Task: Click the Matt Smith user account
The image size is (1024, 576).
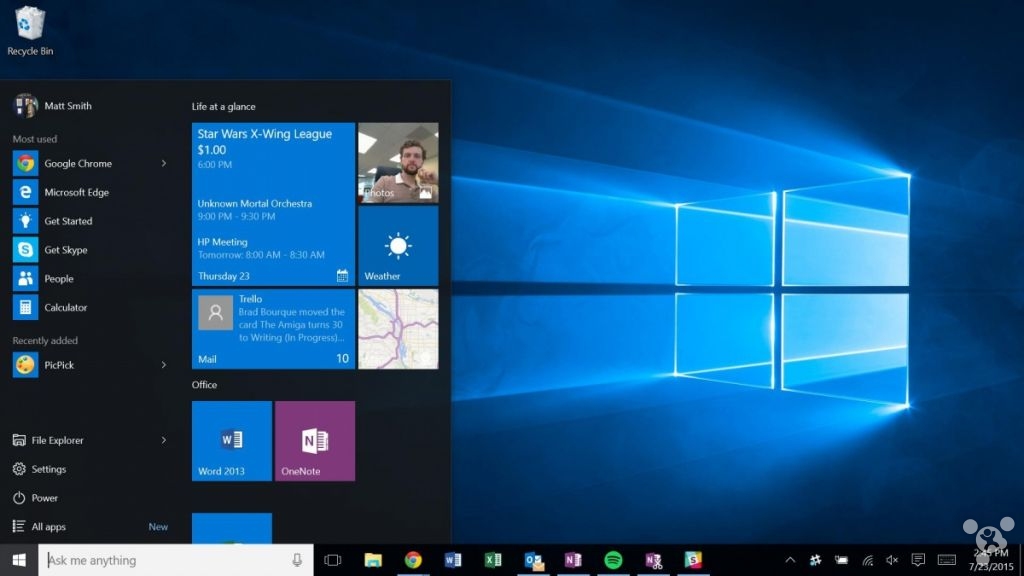Action: point(53,106)
